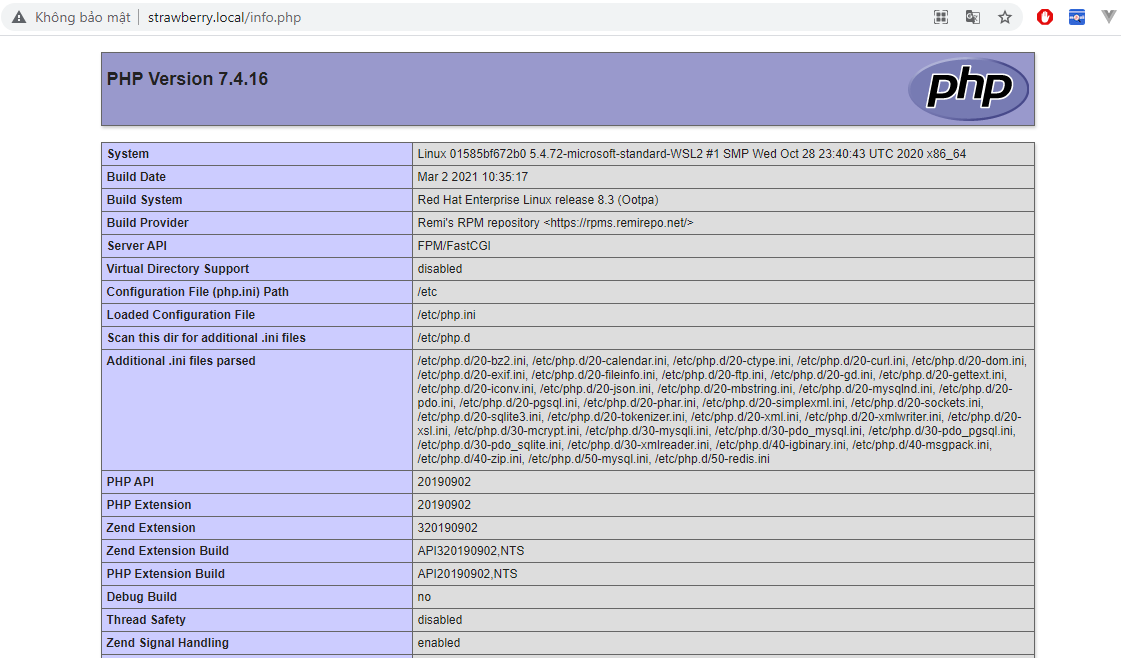Screen dimensions: 1121x658
Task: Select the enabled value for Zend Signal Handling
Action: pyautogui.click(x=439, y=642)
